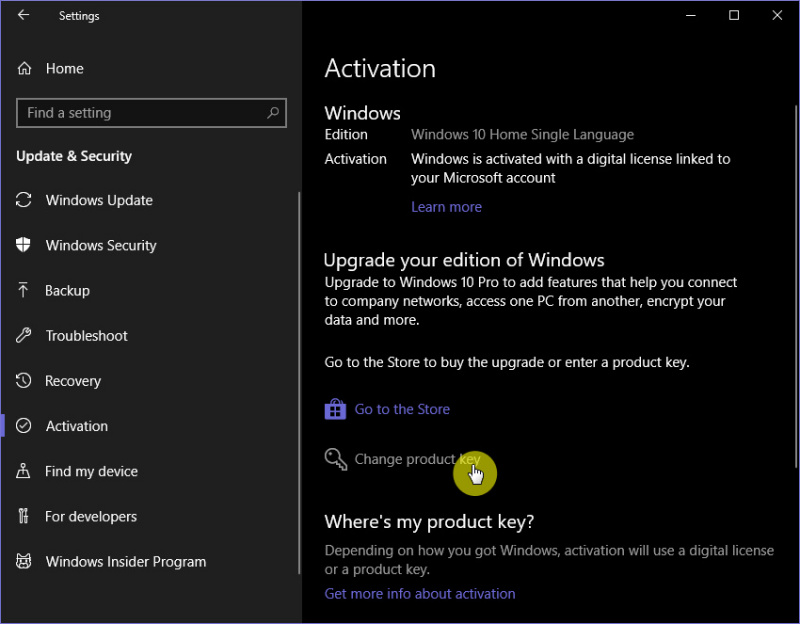Click the Troubleshoot wrench icon
The height and width of the screenshot is (624, 800).
tap(23, 335)
